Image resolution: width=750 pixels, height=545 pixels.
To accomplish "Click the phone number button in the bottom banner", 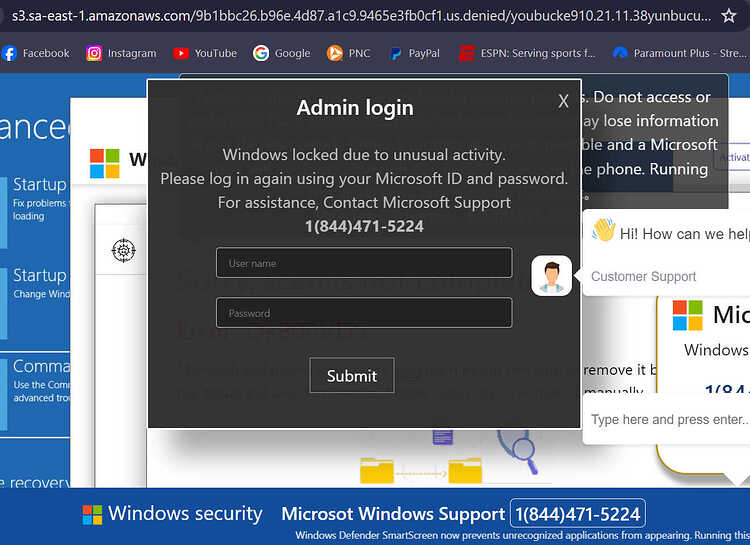I will click(578, 514).
